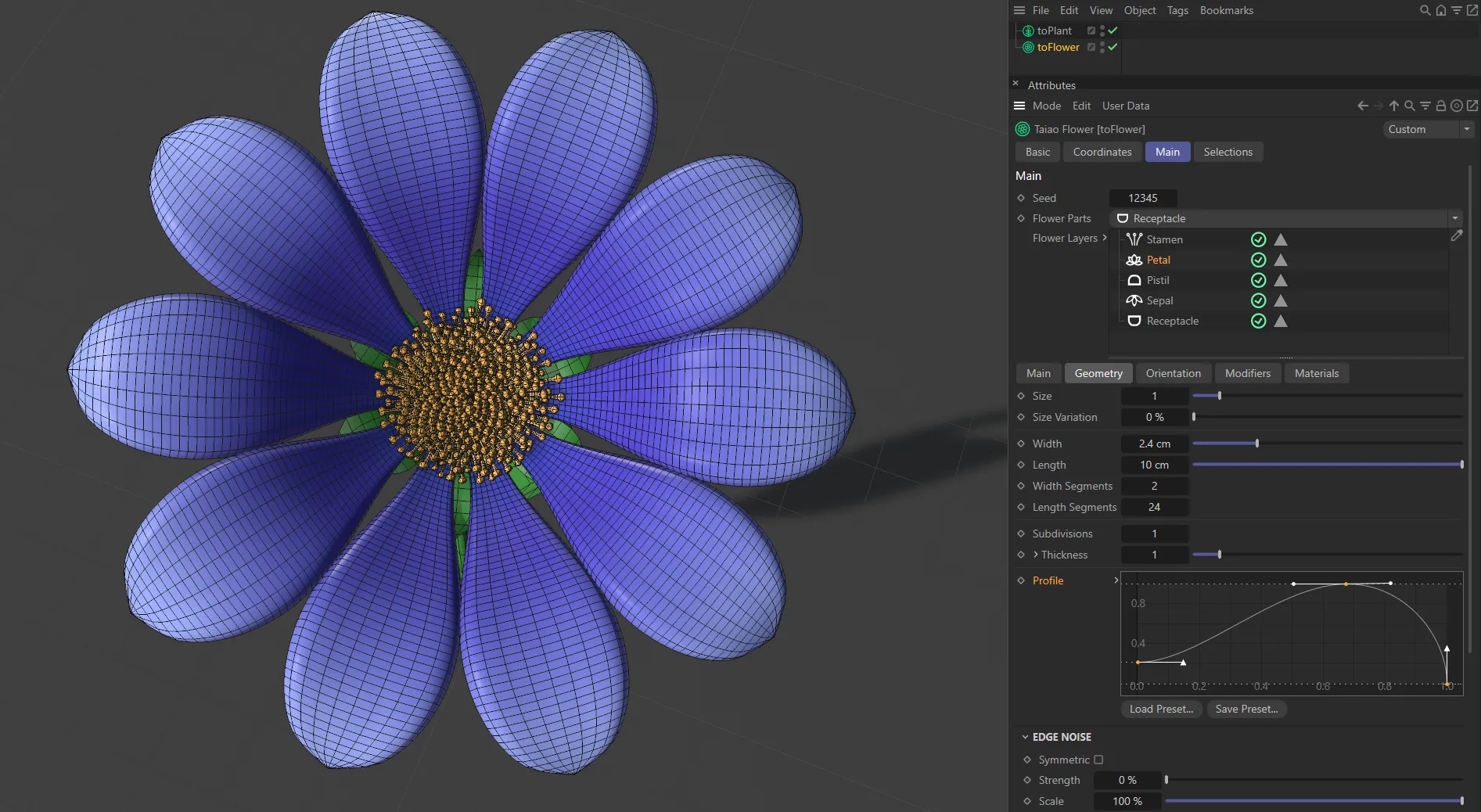Select the Pistil flower part icon

[x=1134, y=280]
